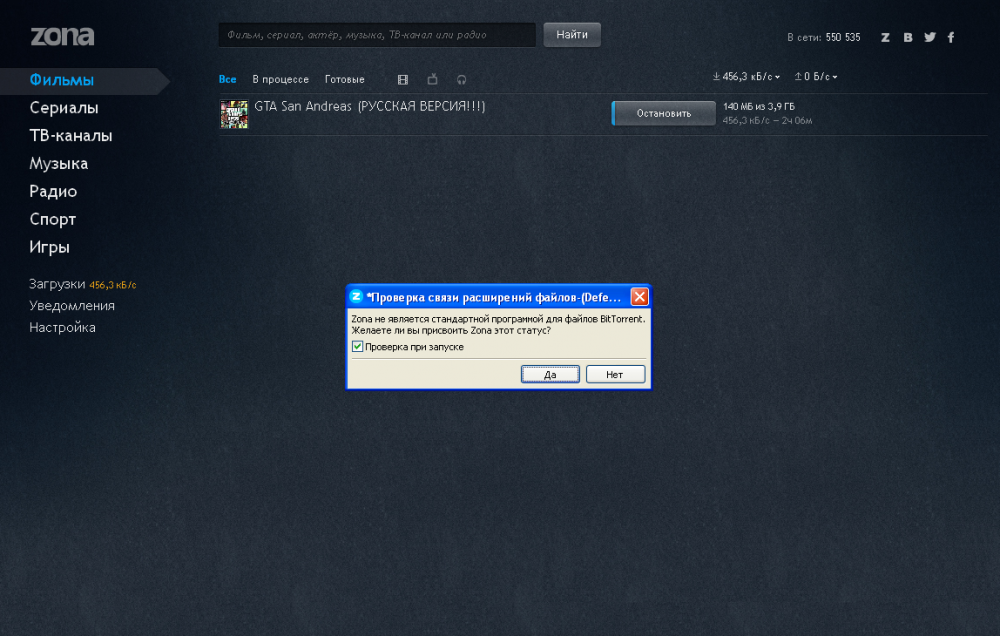
Task: Filter downloads by film icon
Action: pos(402,80)
